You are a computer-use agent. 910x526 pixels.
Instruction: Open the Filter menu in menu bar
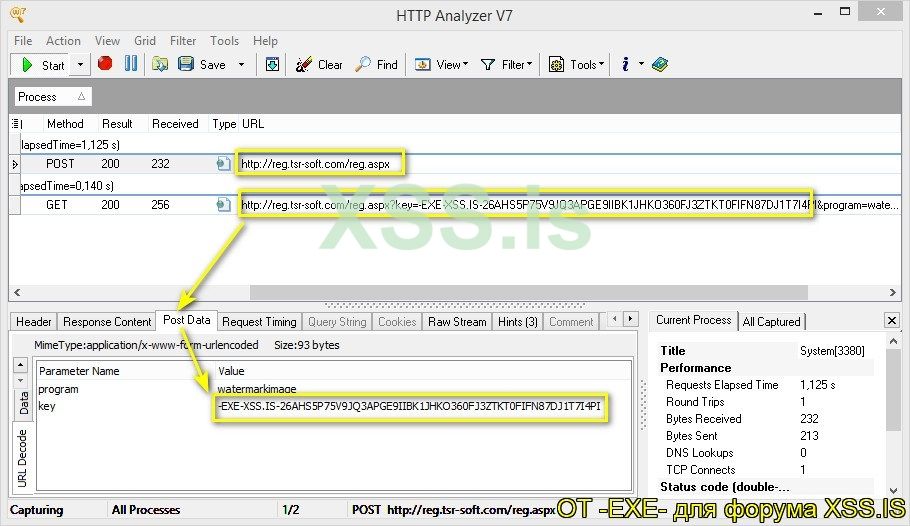[183, 41]
